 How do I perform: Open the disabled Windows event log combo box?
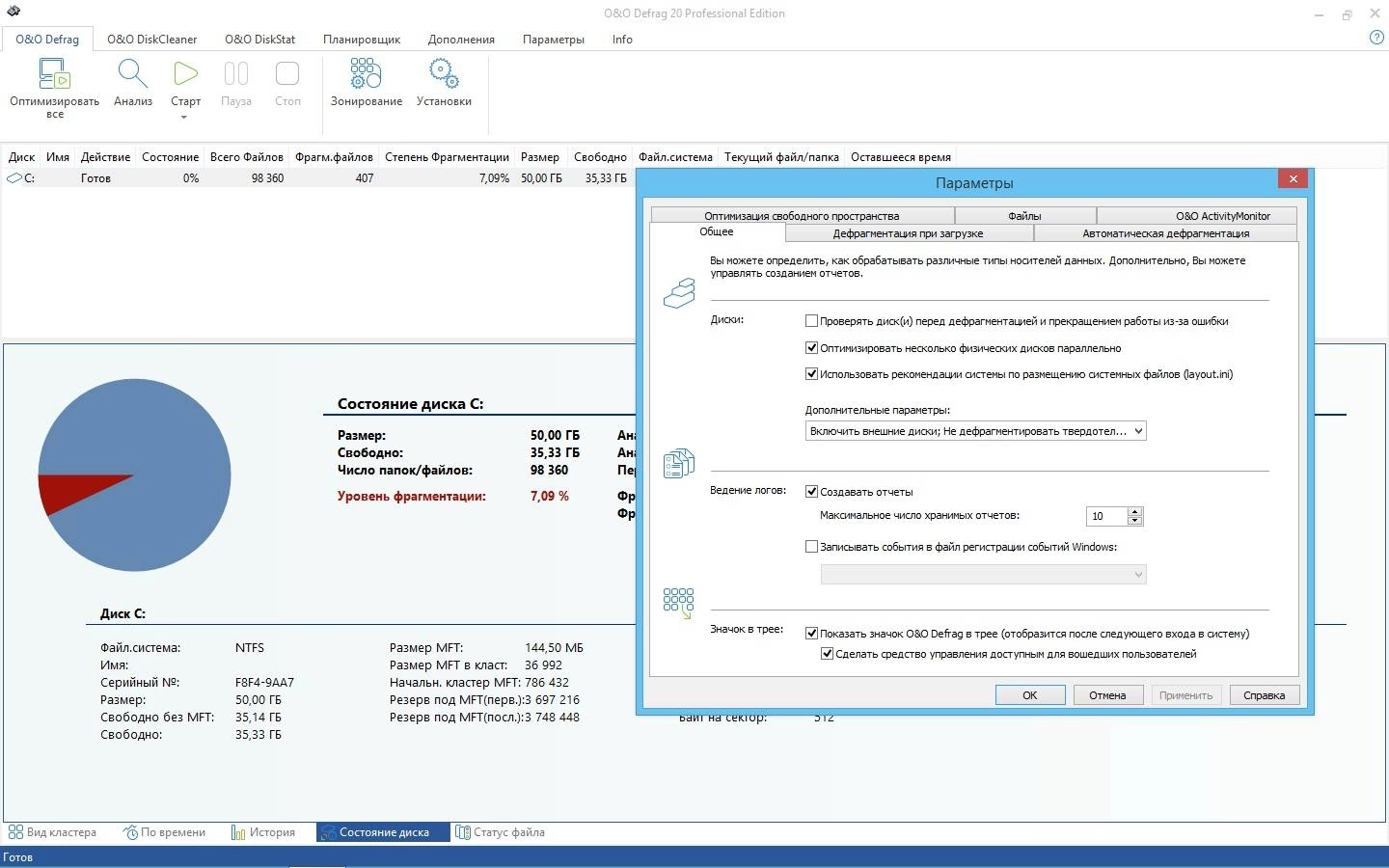(983, 575)
